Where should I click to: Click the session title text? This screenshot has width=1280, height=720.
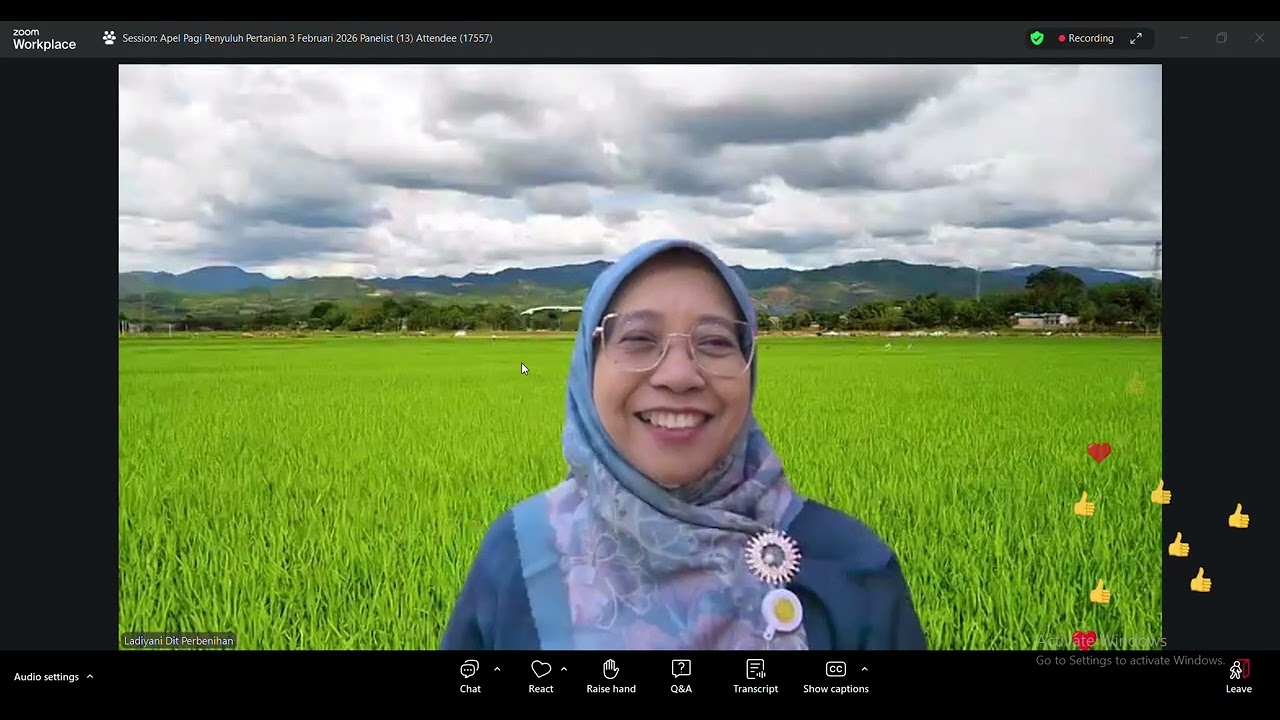click(x=307, y=38)
